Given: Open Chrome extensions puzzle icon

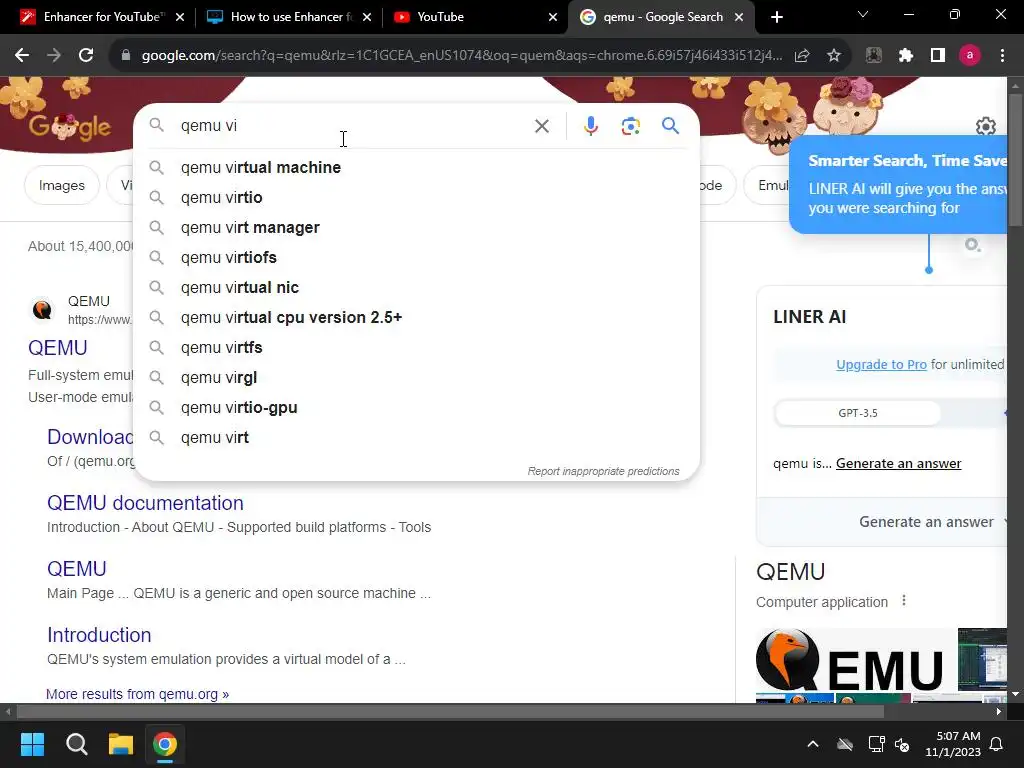Looking at the screenshot, I should [905, 56].
